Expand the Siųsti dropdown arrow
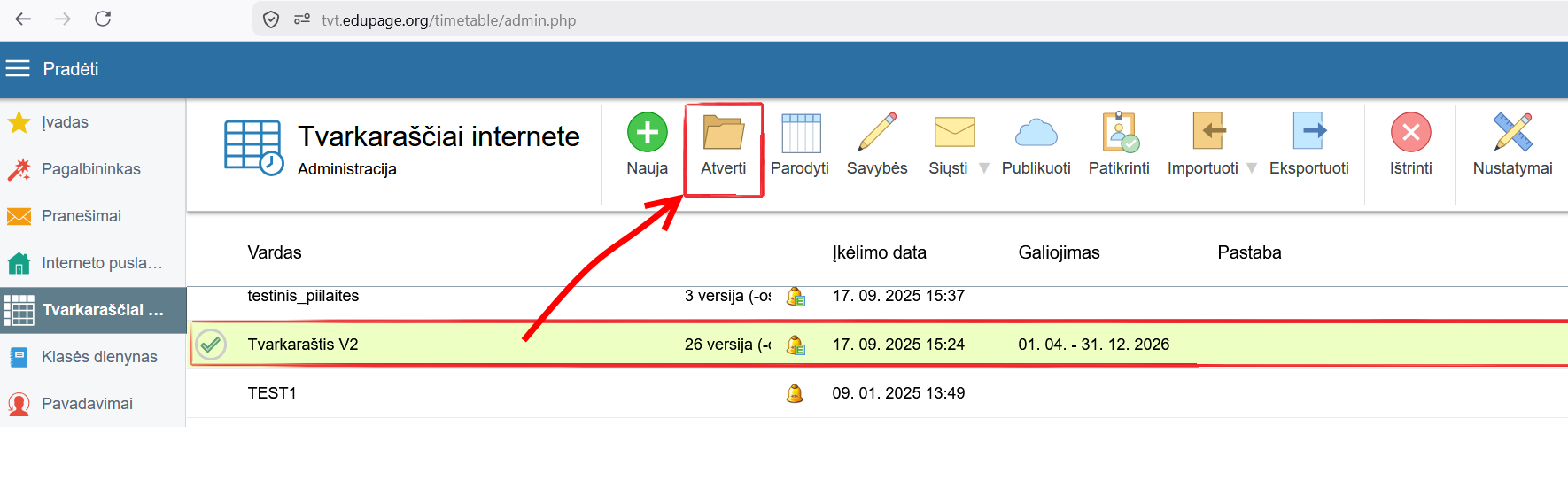This screenshot has height=496, width=1568. (x=983, y=168)
